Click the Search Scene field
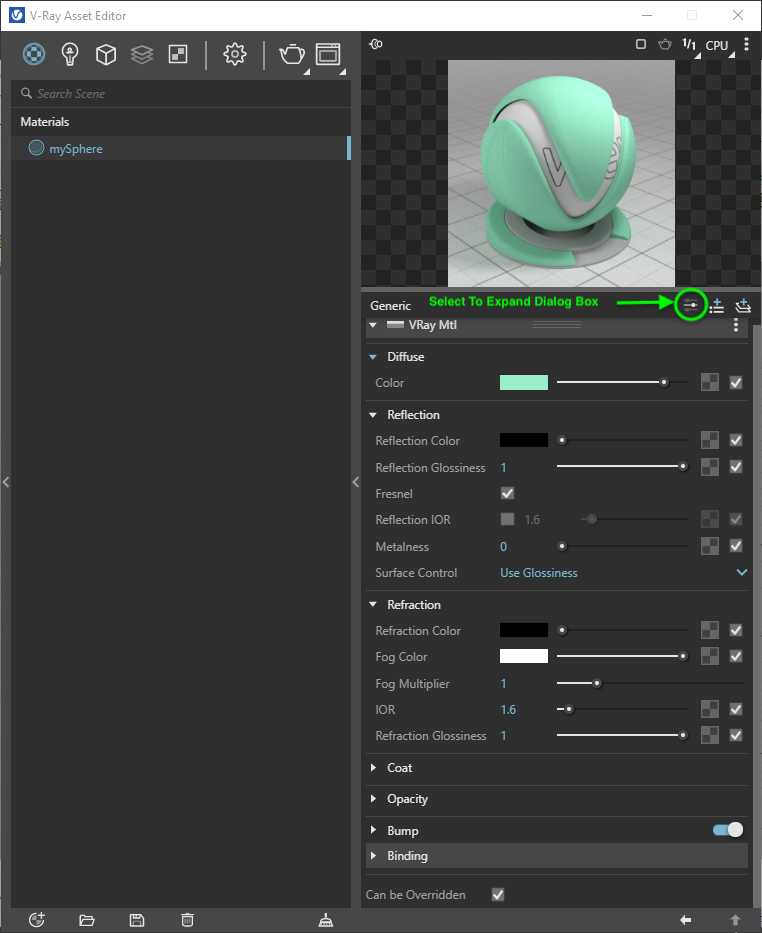The width and height of the screenshot is (762, 933). tap(181, 93)
